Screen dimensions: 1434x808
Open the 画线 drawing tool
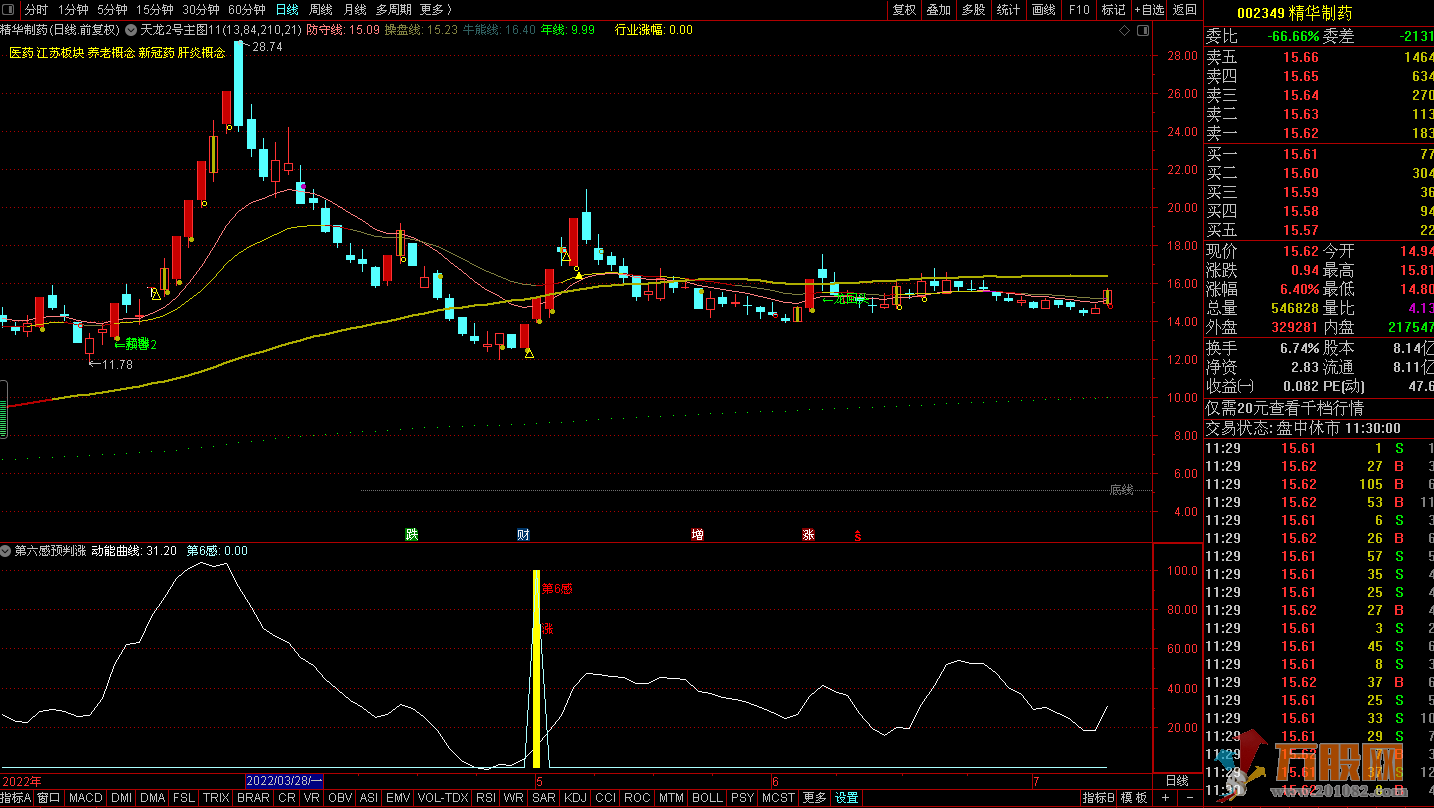[x=1043, y=9]
